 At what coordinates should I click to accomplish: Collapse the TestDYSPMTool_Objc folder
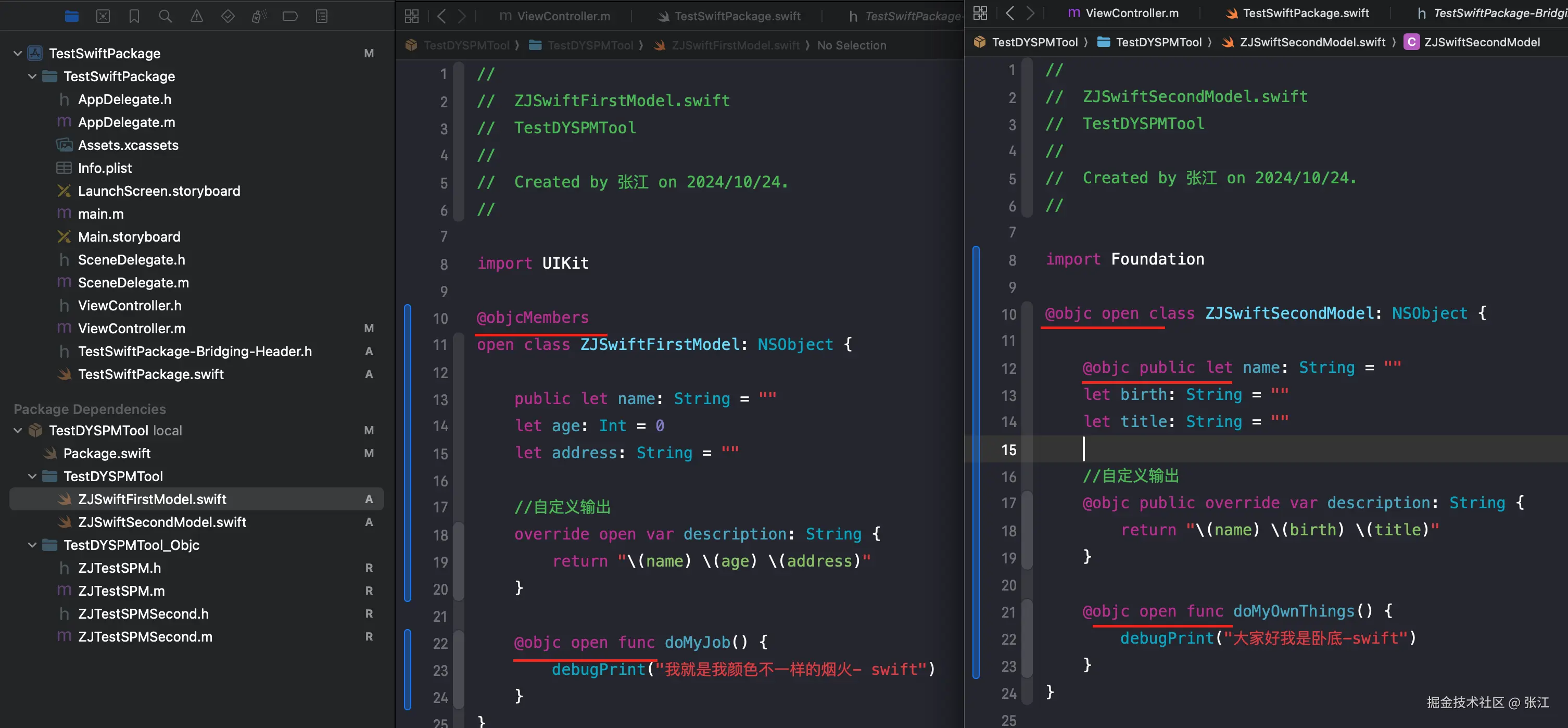32,545
